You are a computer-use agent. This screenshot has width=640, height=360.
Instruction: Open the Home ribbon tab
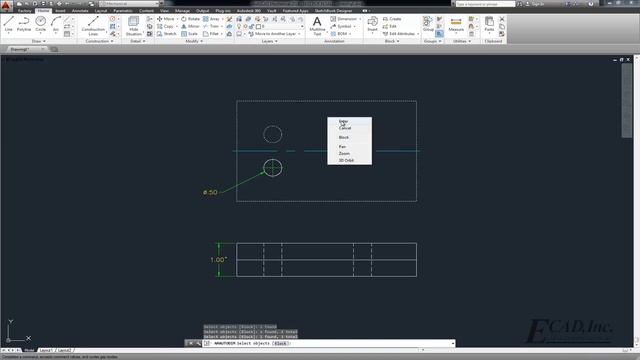tap(43, 11)
